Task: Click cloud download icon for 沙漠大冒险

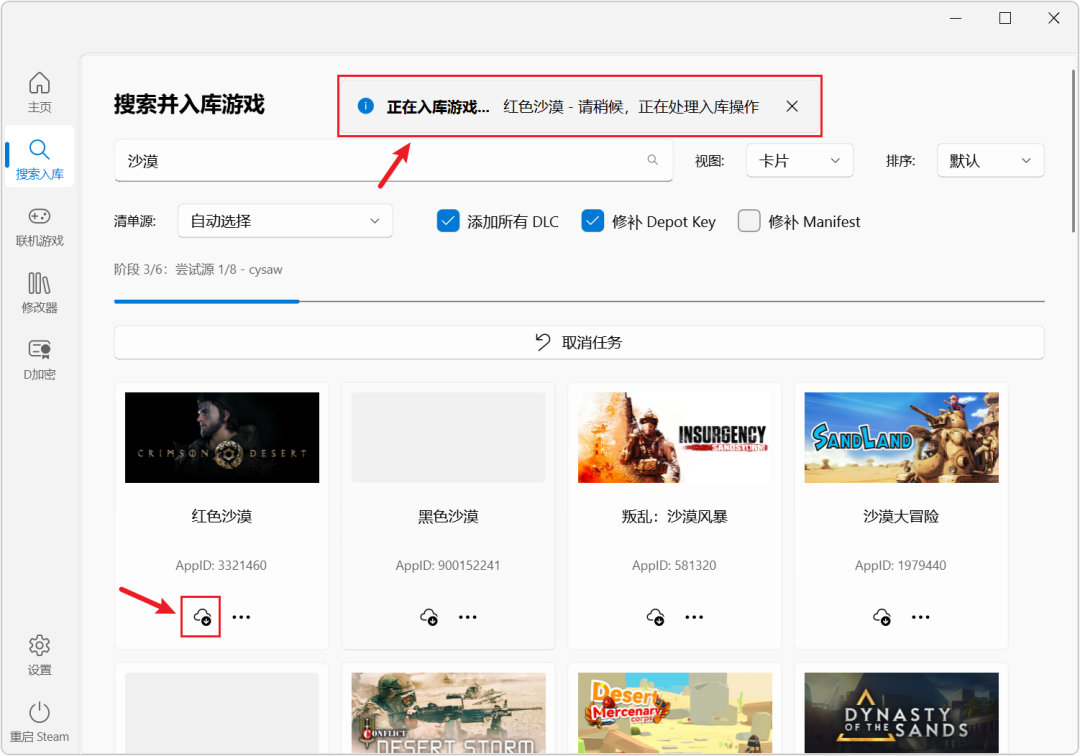Action: click(x=882, y=617)
